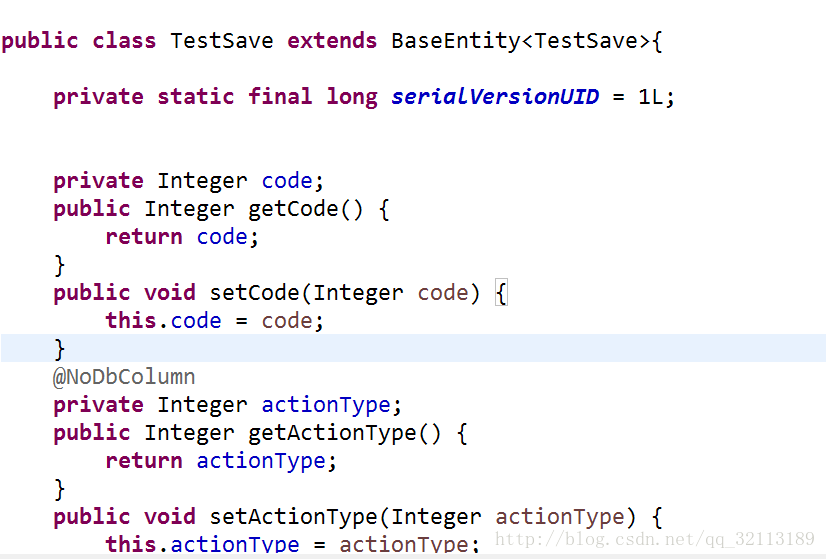Click the setCode method name

(x=254, y=293)
